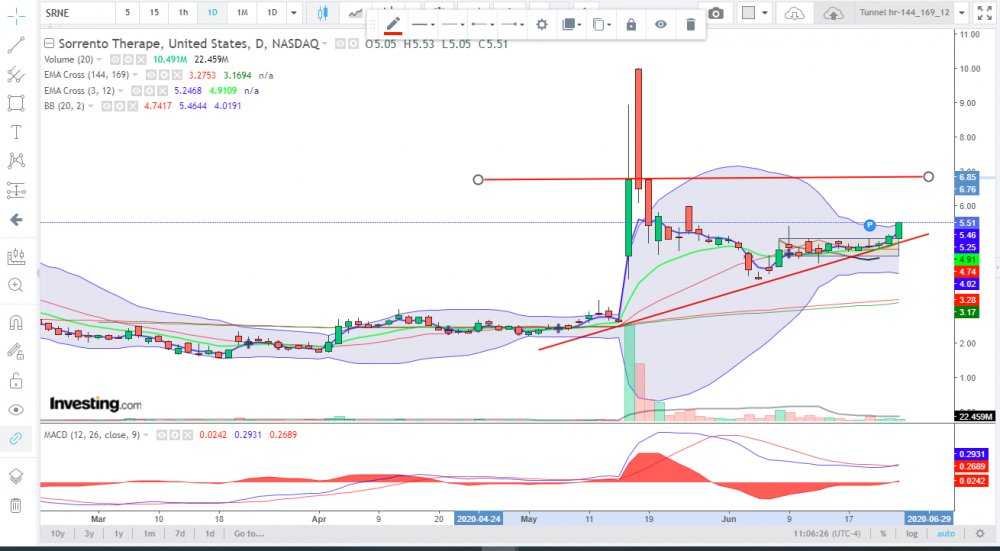Viewport: 1000px width, 551px height.
Task: Open the interval dropdown arrow
Action: click(293, 13)
